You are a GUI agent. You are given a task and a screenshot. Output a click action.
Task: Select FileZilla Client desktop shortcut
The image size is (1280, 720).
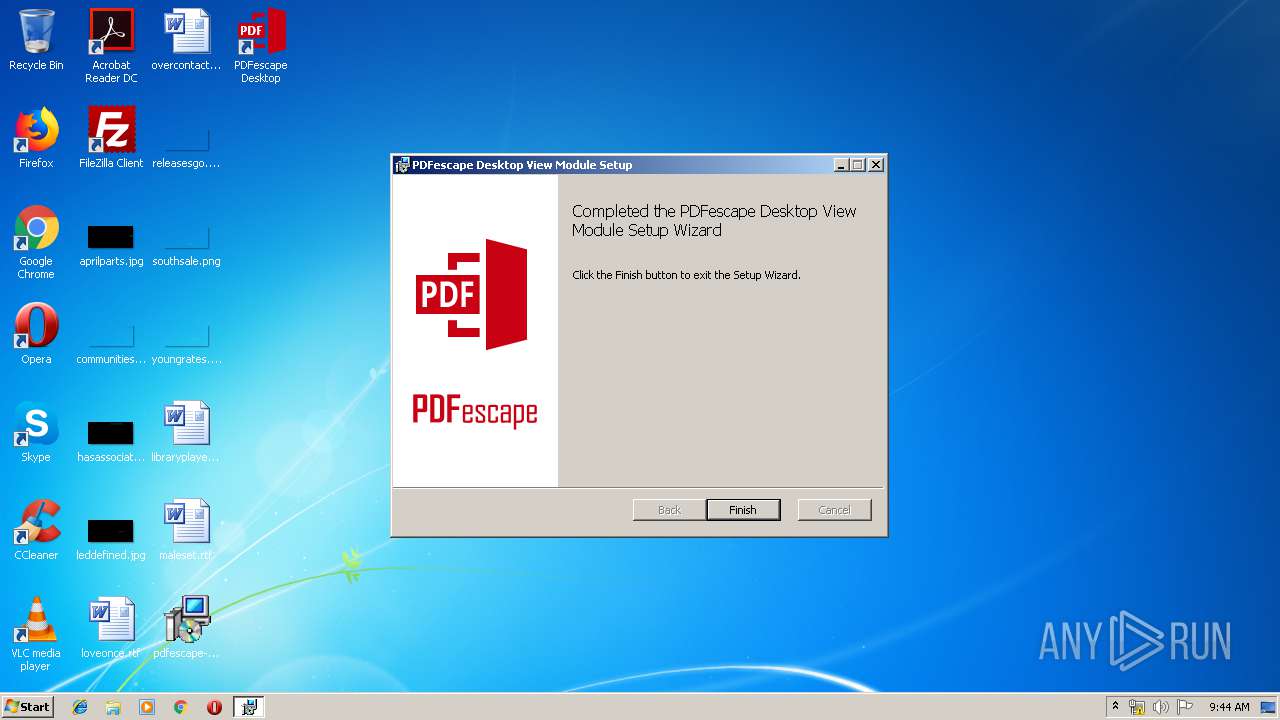pos(111,138)
